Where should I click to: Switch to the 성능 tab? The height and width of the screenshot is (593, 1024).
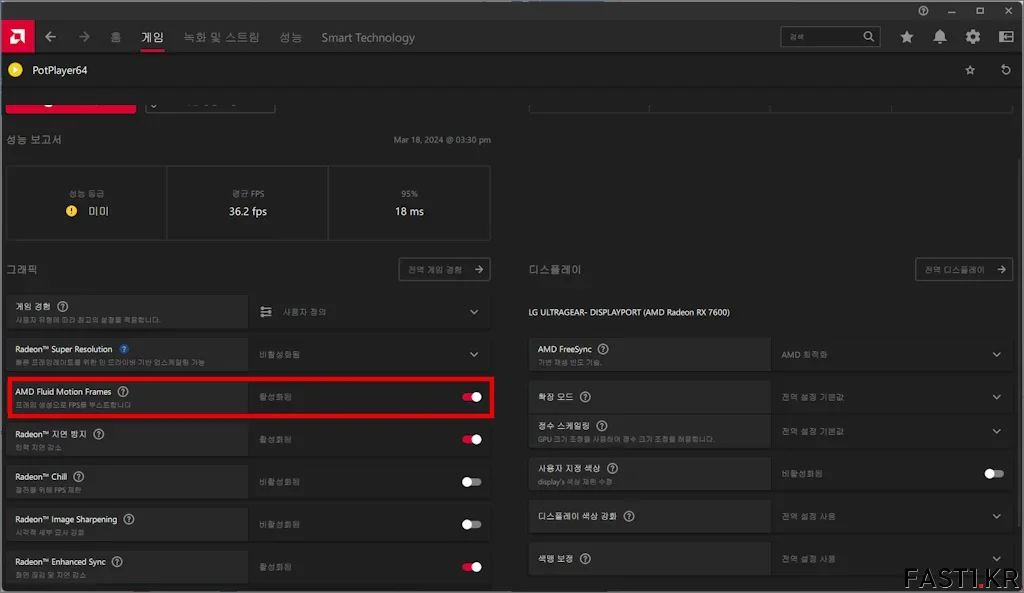[291, 37]
